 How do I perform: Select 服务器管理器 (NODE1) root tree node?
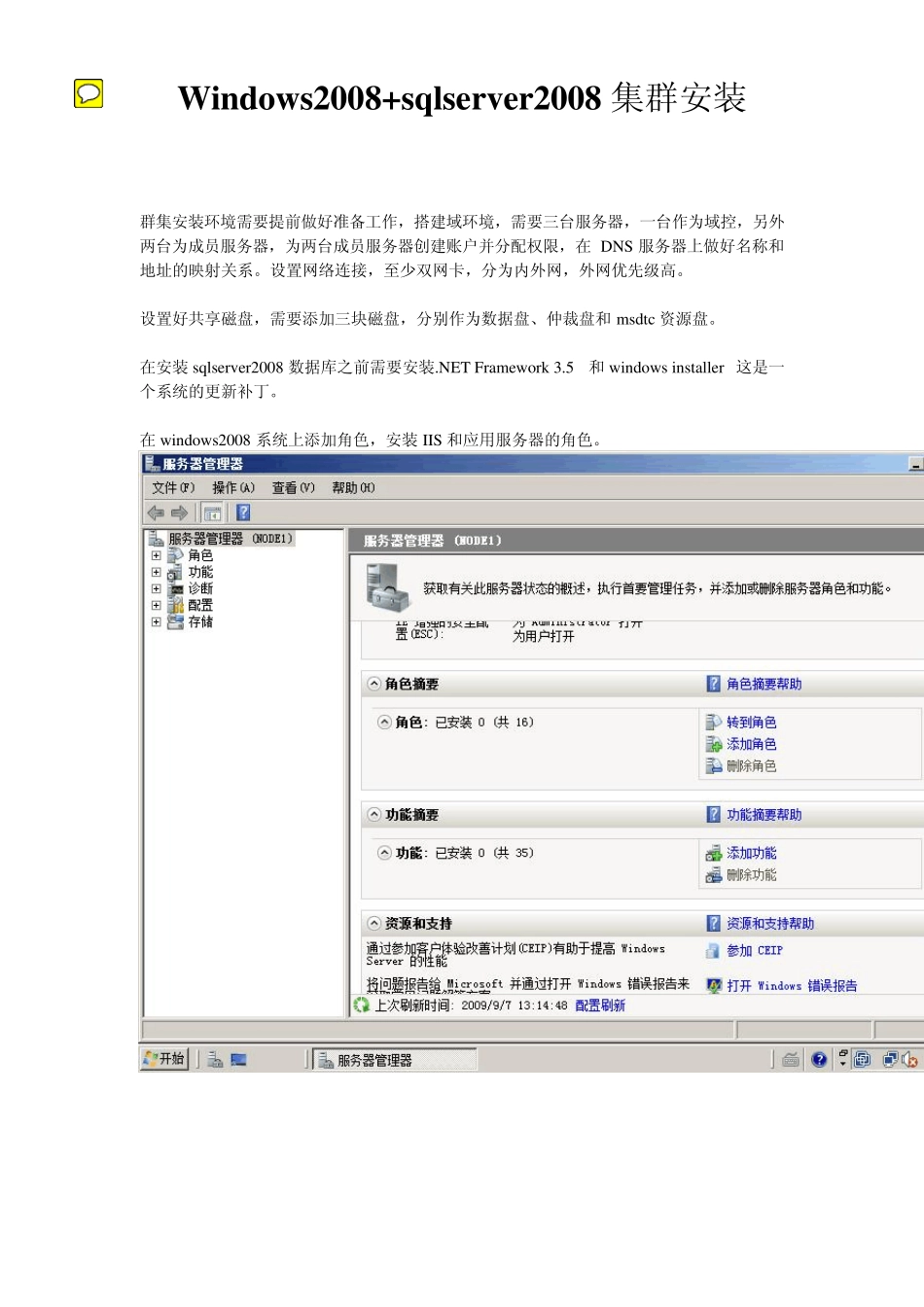pos(230,538)
